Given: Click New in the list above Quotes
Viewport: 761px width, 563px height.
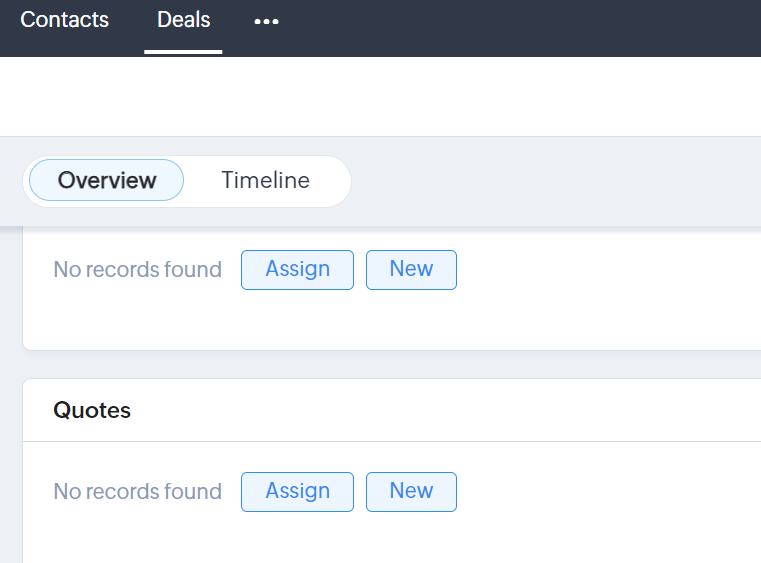Looking at the screenshot, I should pos(411,270).
